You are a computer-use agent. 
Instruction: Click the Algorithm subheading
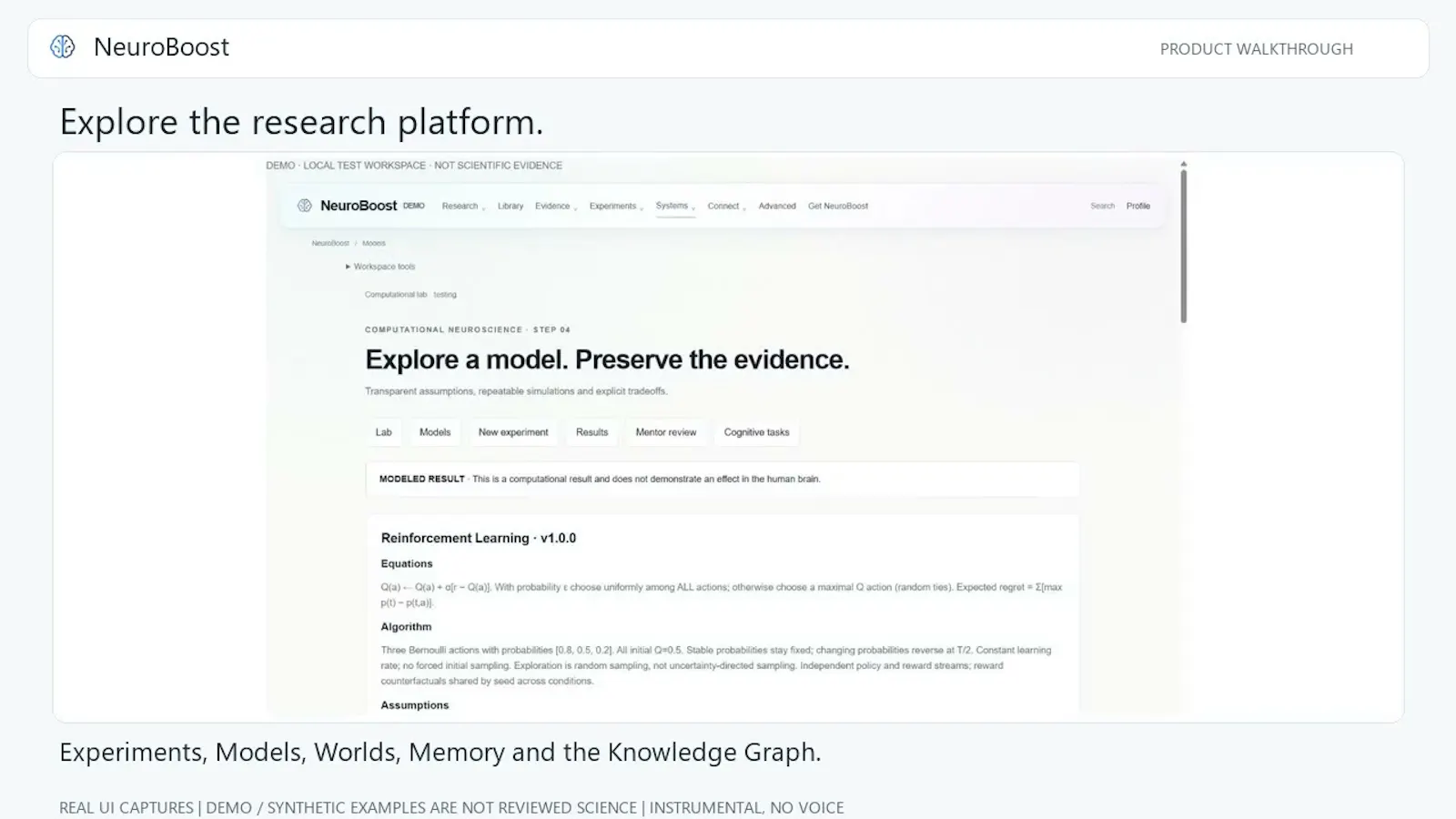[x=406, y=627]
